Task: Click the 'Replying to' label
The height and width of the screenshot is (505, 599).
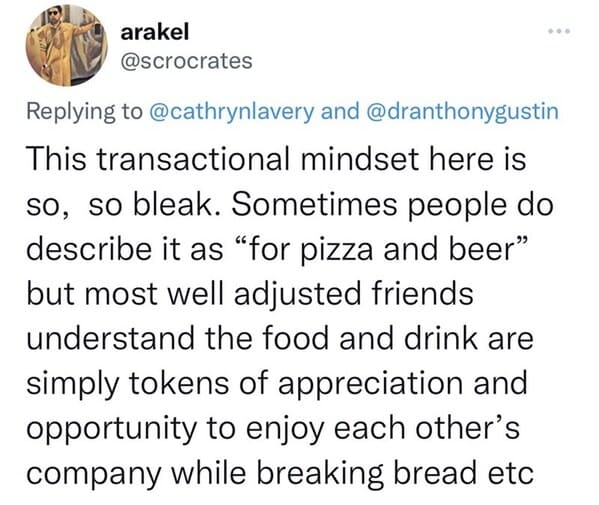Action: point(84,111)
